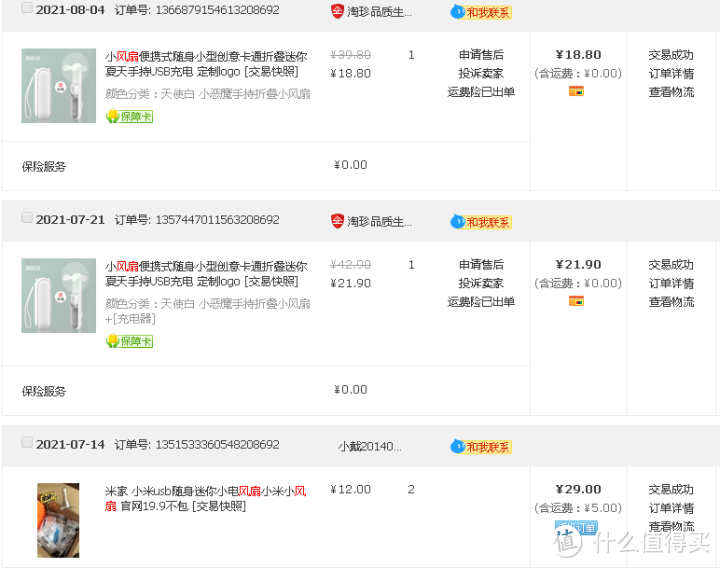Open 订单详情 for the ¥29.00 order
Image resolution: width=720 pixels, height=568 pixels.
671,508
